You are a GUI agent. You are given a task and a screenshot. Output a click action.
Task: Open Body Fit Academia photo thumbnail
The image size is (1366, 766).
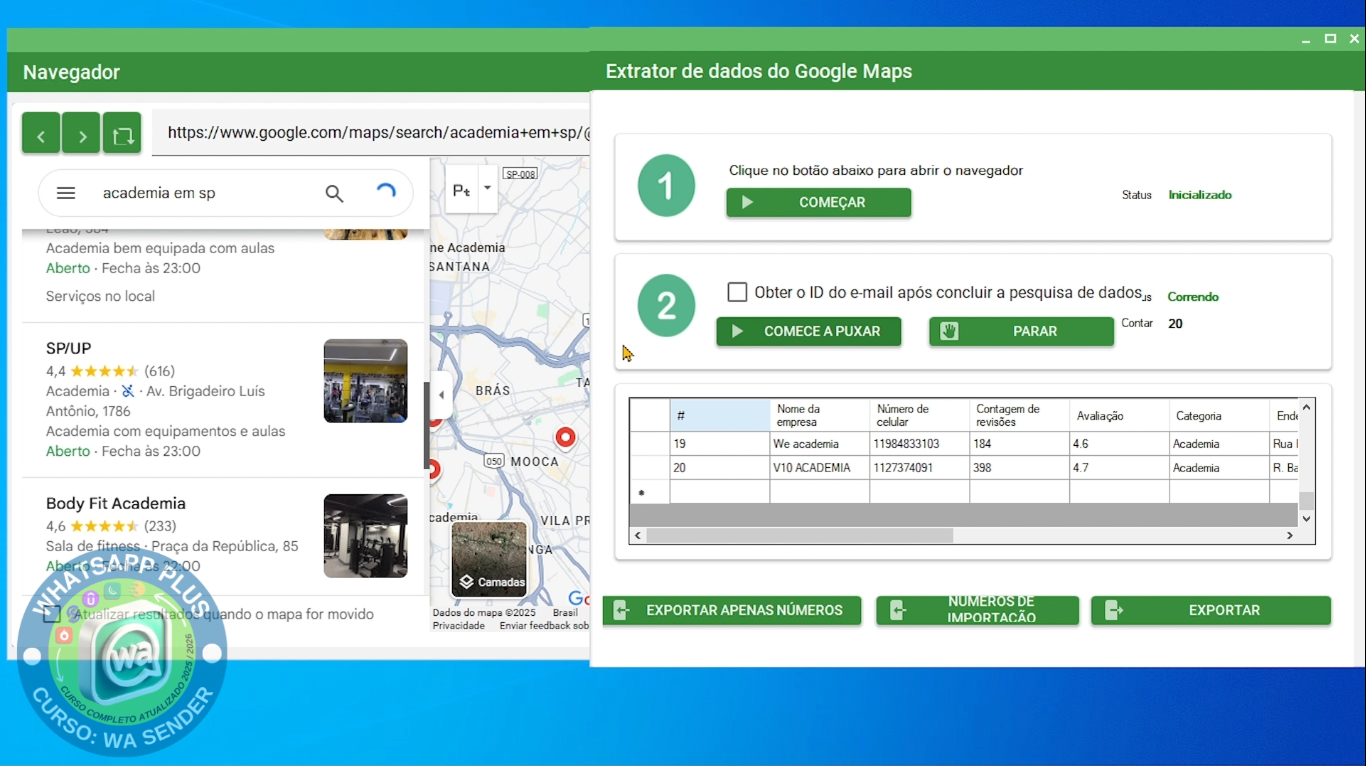(x=365, y=536)
